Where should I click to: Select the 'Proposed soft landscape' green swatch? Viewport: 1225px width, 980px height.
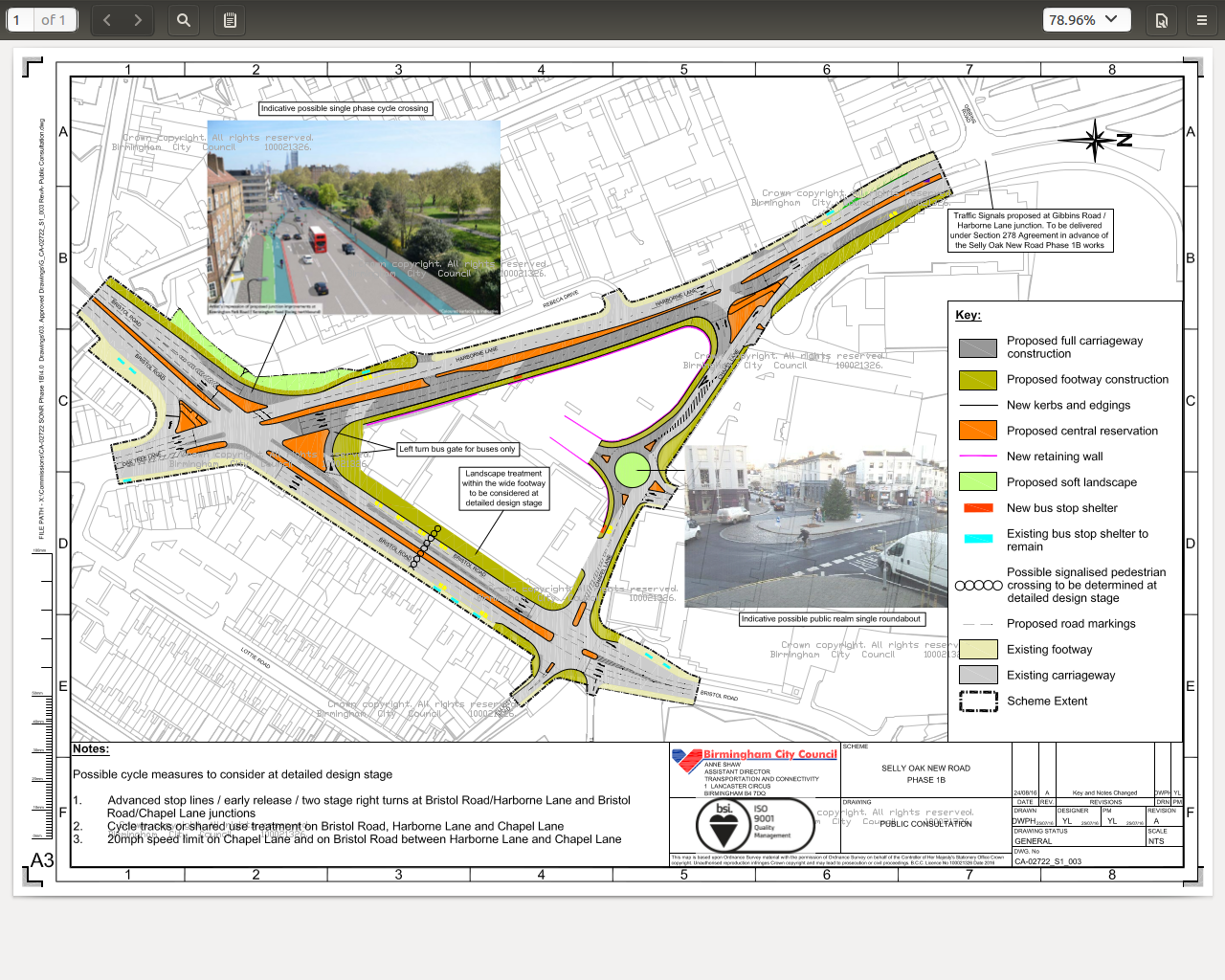tap(977, 481)
